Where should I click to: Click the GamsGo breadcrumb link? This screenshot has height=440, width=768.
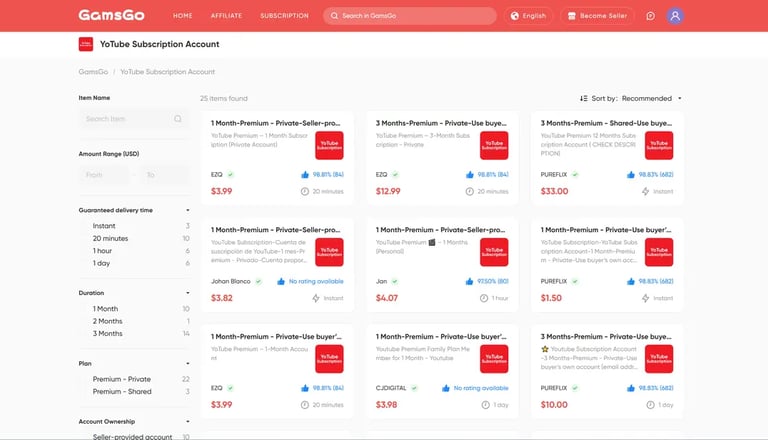[93, 72]
